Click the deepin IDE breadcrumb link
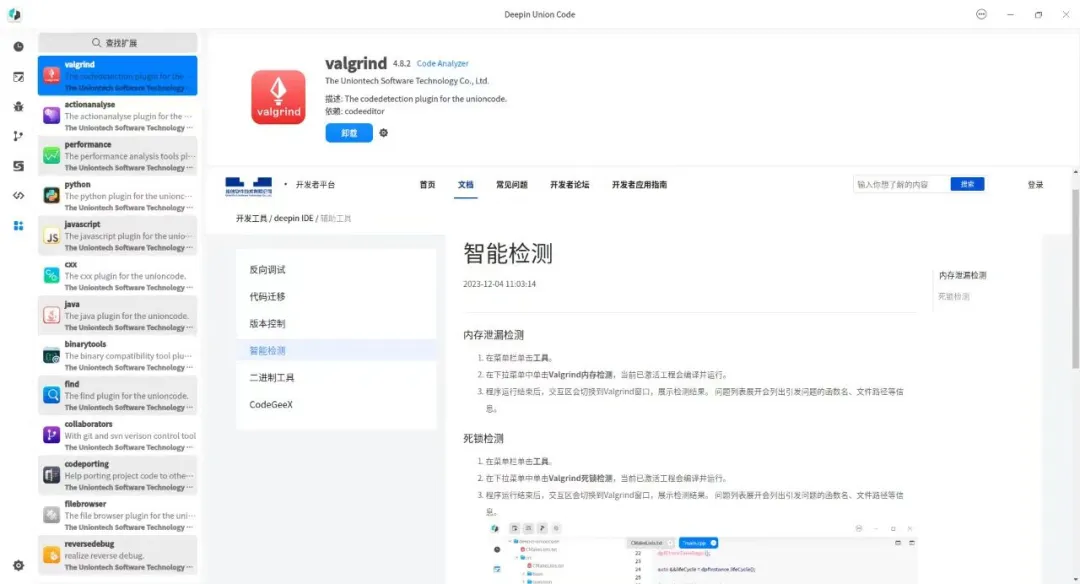The image size is (1080, 584). tap(293, 218)
